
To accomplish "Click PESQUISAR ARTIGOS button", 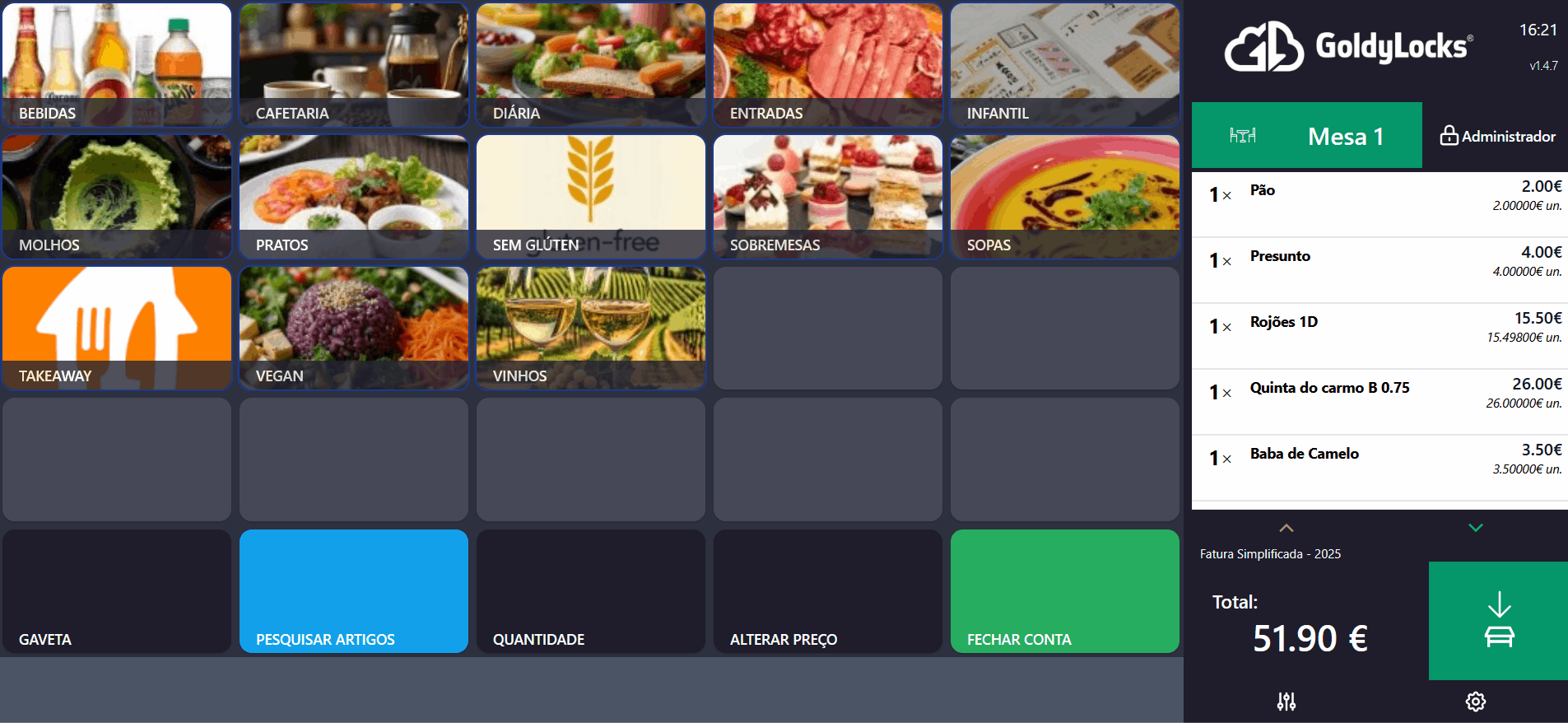I will tap(353, 591).
